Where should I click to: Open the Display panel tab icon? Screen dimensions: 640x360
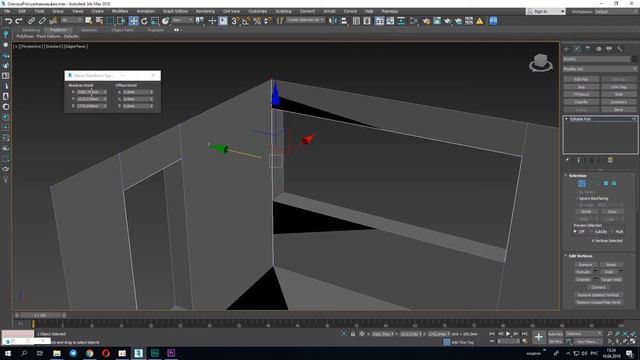609,49
